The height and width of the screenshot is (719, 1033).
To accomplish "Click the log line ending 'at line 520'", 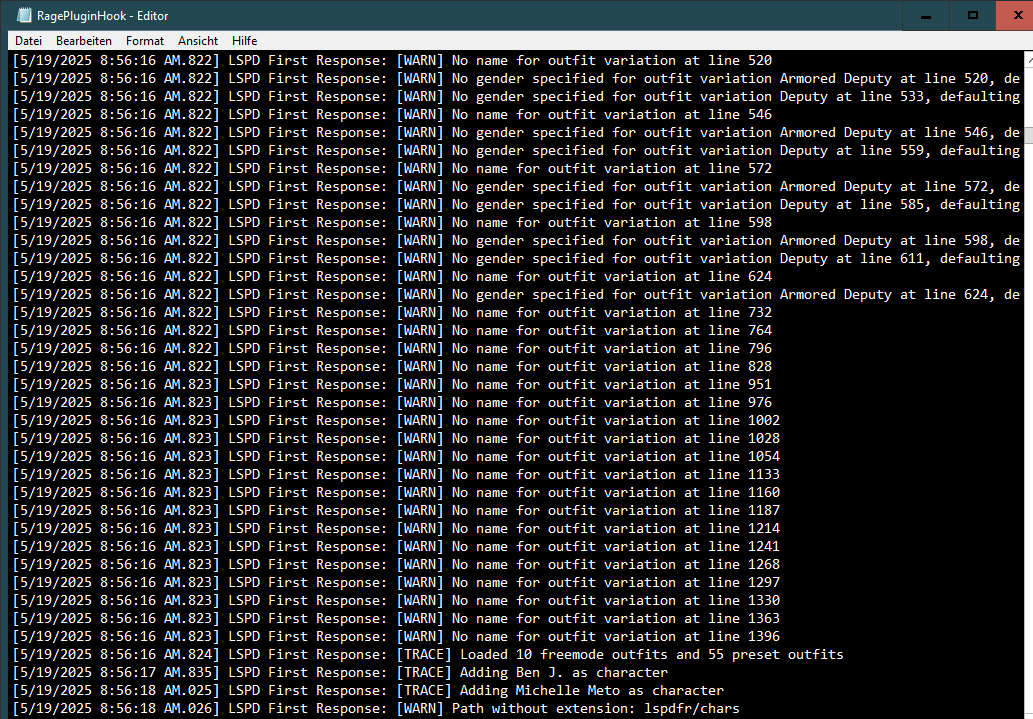I will pos(392,61).
